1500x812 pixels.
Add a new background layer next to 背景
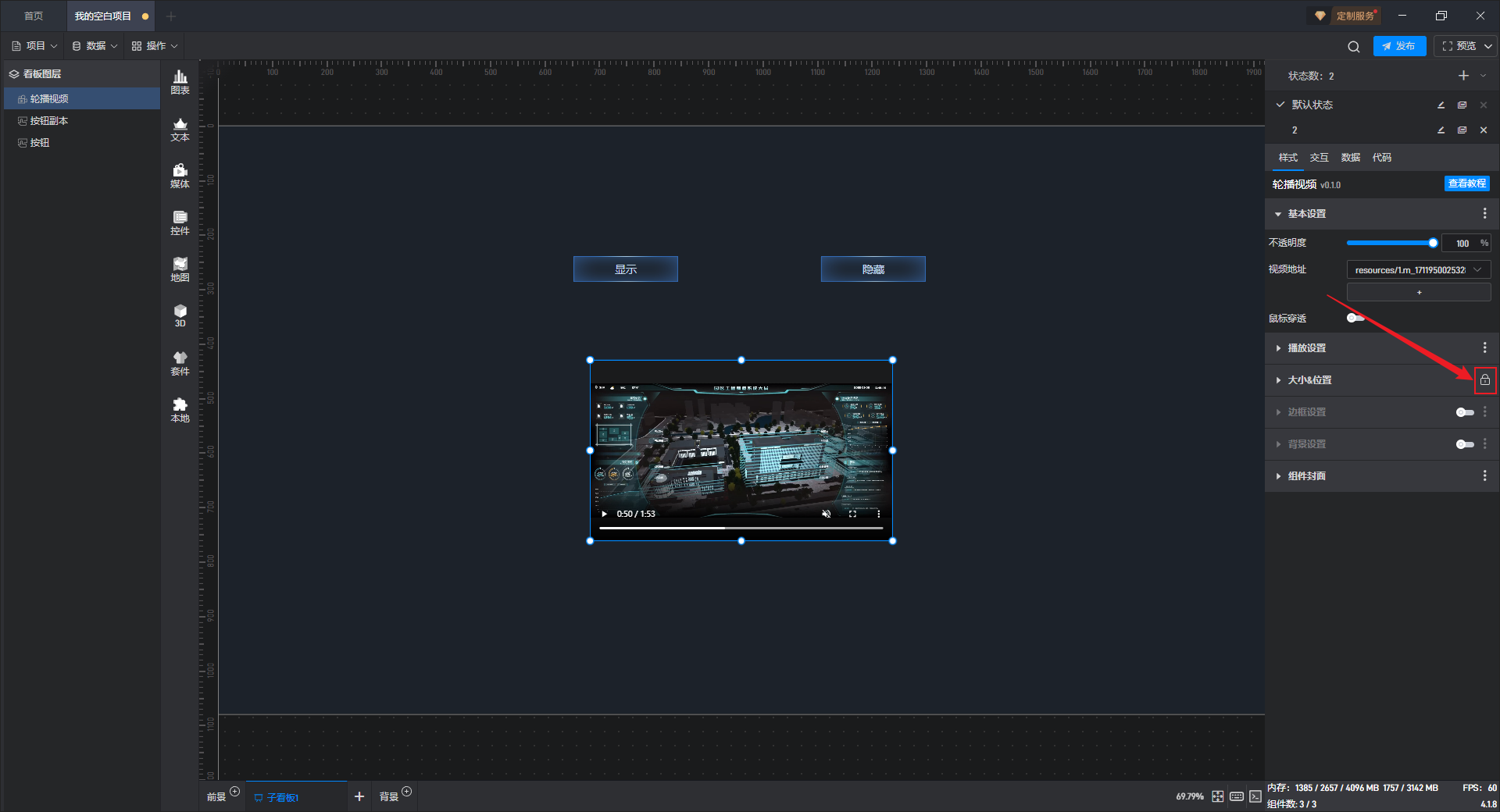point(406,792)
